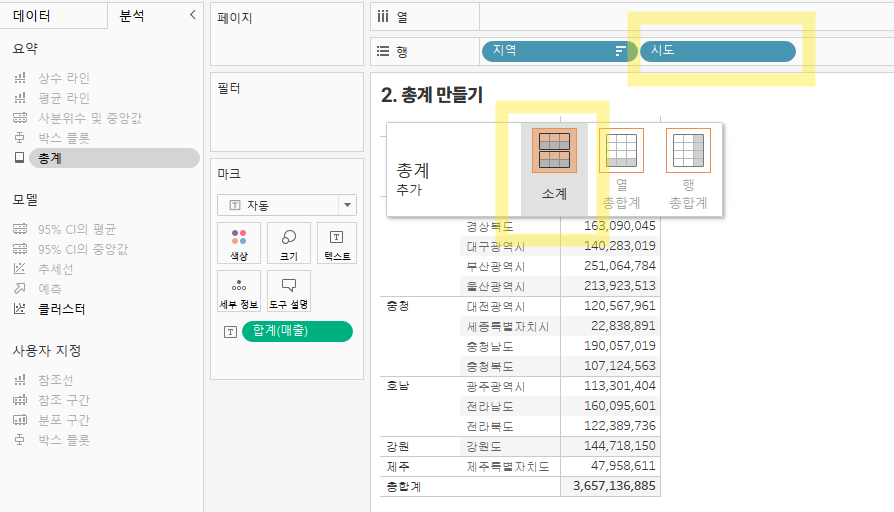
Task: Click the 추세선 icon
Action: 20,269
